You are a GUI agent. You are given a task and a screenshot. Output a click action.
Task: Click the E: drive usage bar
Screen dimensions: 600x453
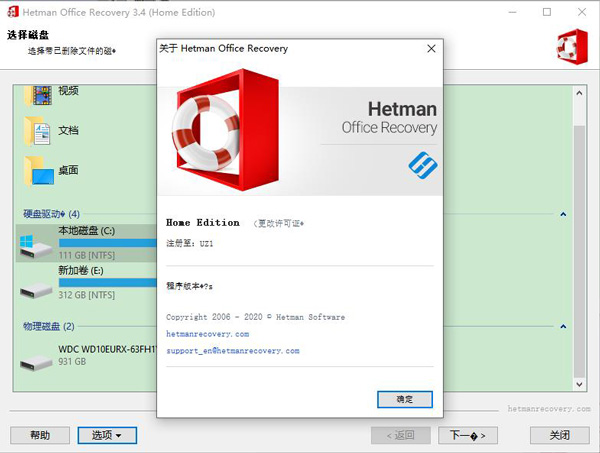click(108, 283)
